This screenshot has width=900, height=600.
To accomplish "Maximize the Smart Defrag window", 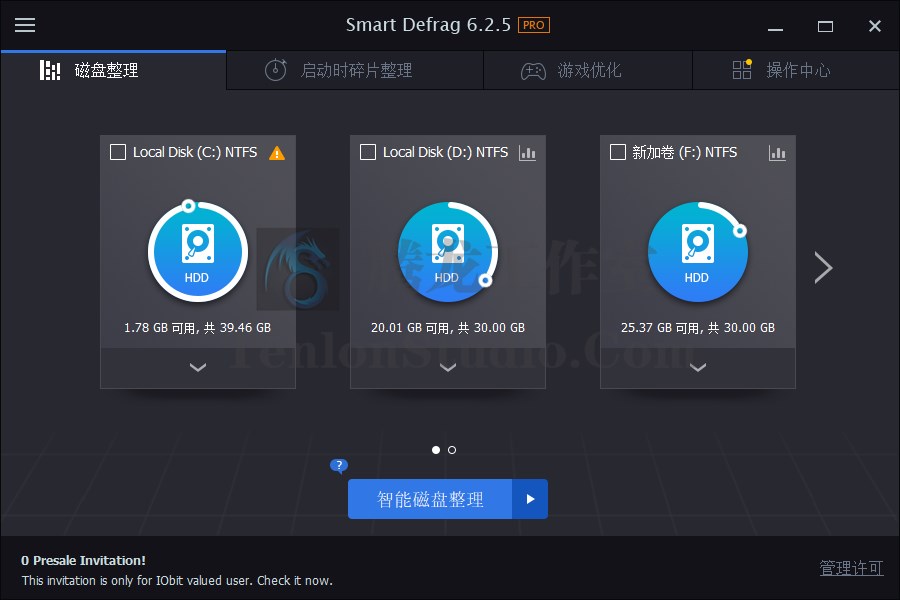I will tap(825, 26).
